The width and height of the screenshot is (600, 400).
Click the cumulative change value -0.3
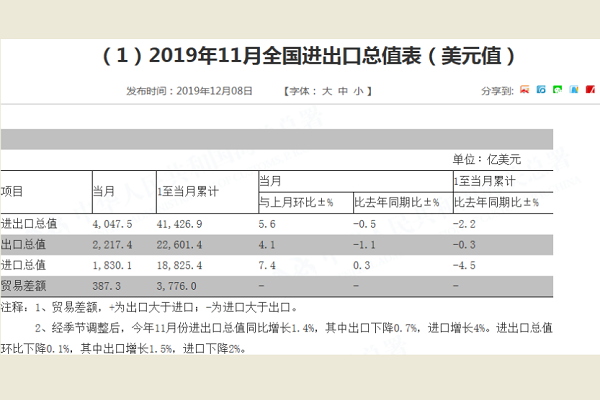pyautogui.click(x=464, y=245)
